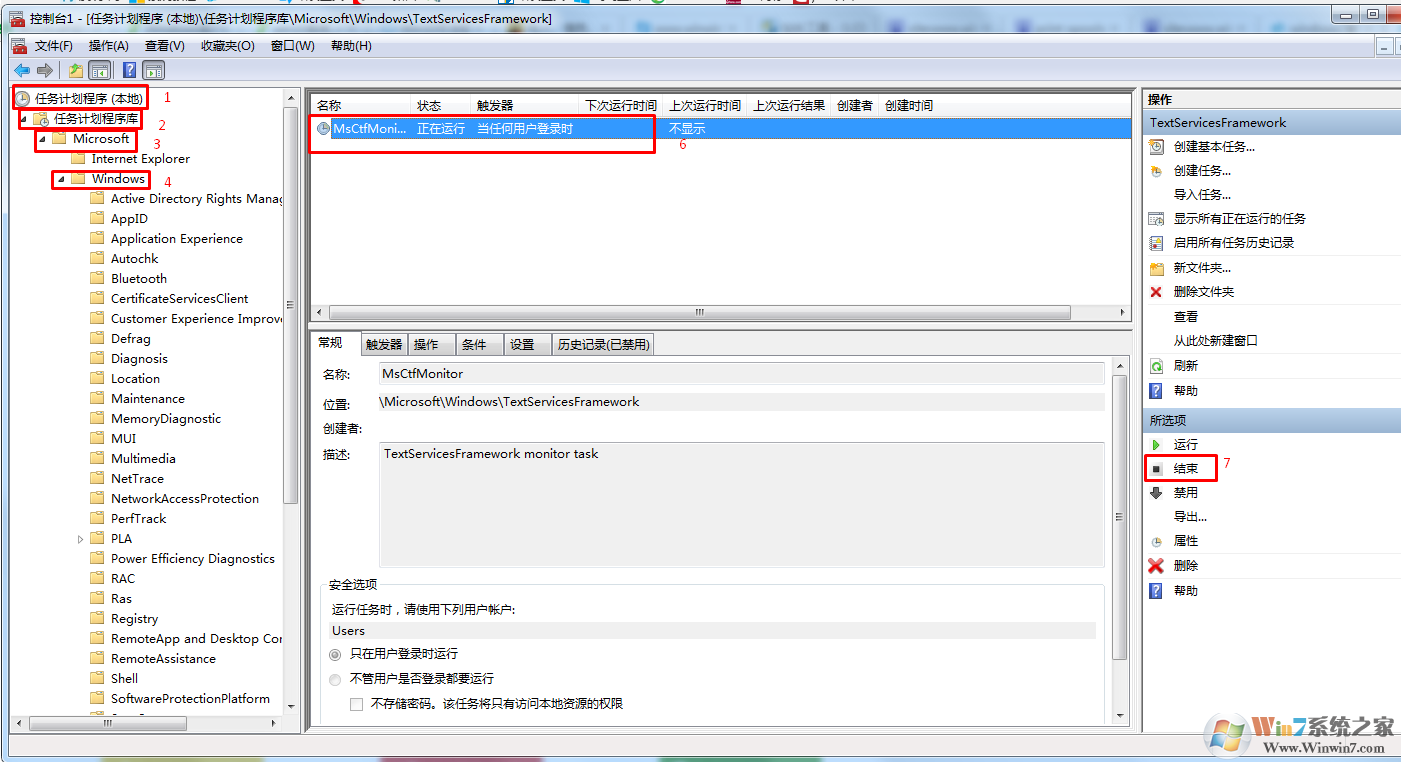Switch to the 触发器 tab
This screenshot has width=1401, height=762.
click(x=383, y=344)
